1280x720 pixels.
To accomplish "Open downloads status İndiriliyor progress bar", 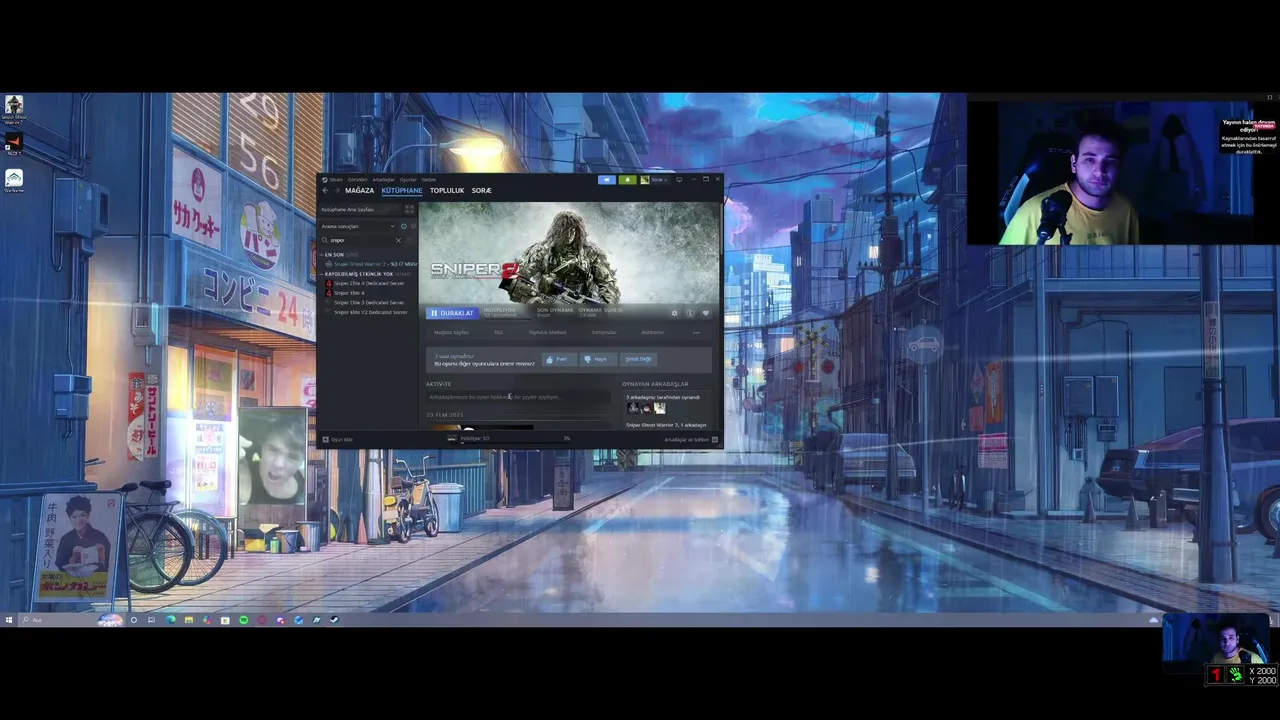I will click(509, 439).
